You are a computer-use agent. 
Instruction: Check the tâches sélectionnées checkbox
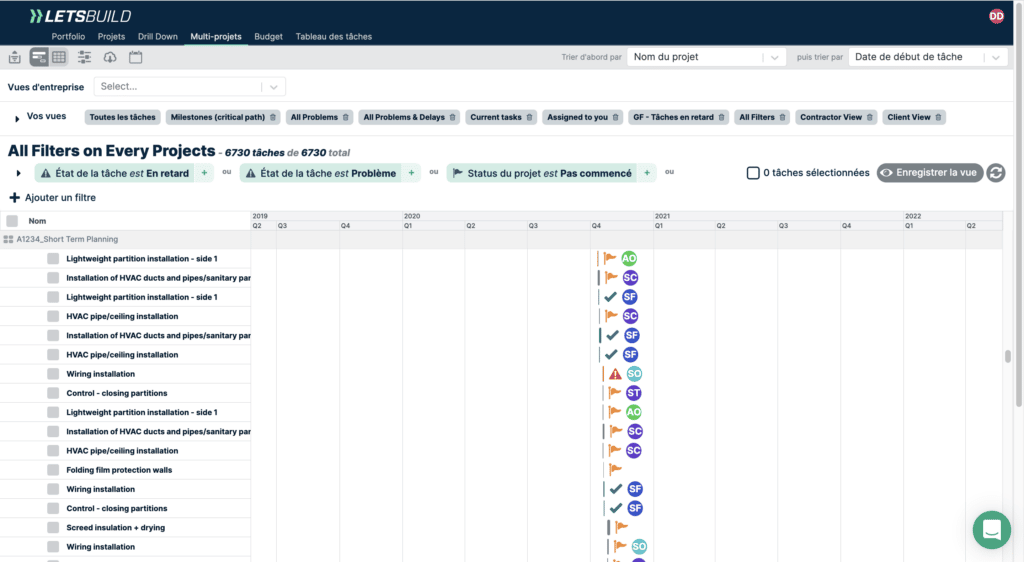click(x=753, y=173)
